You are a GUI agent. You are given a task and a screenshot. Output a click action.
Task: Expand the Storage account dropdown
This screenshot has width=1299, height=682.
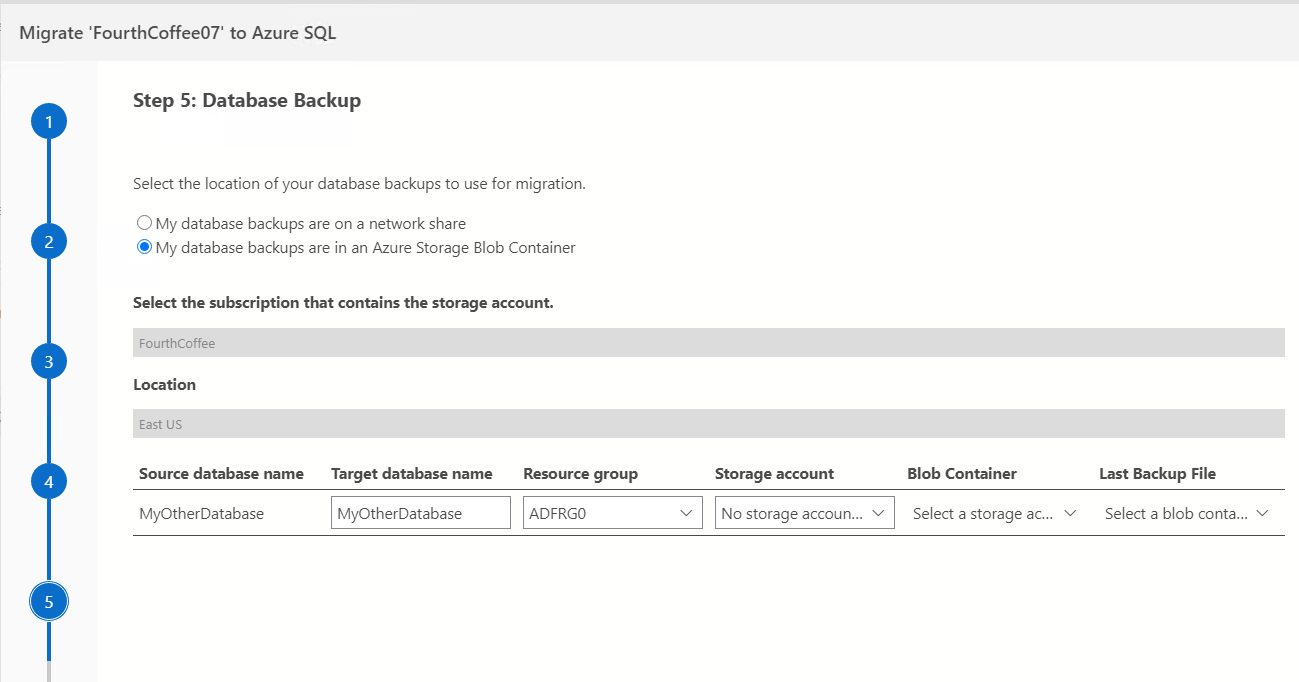804,513
